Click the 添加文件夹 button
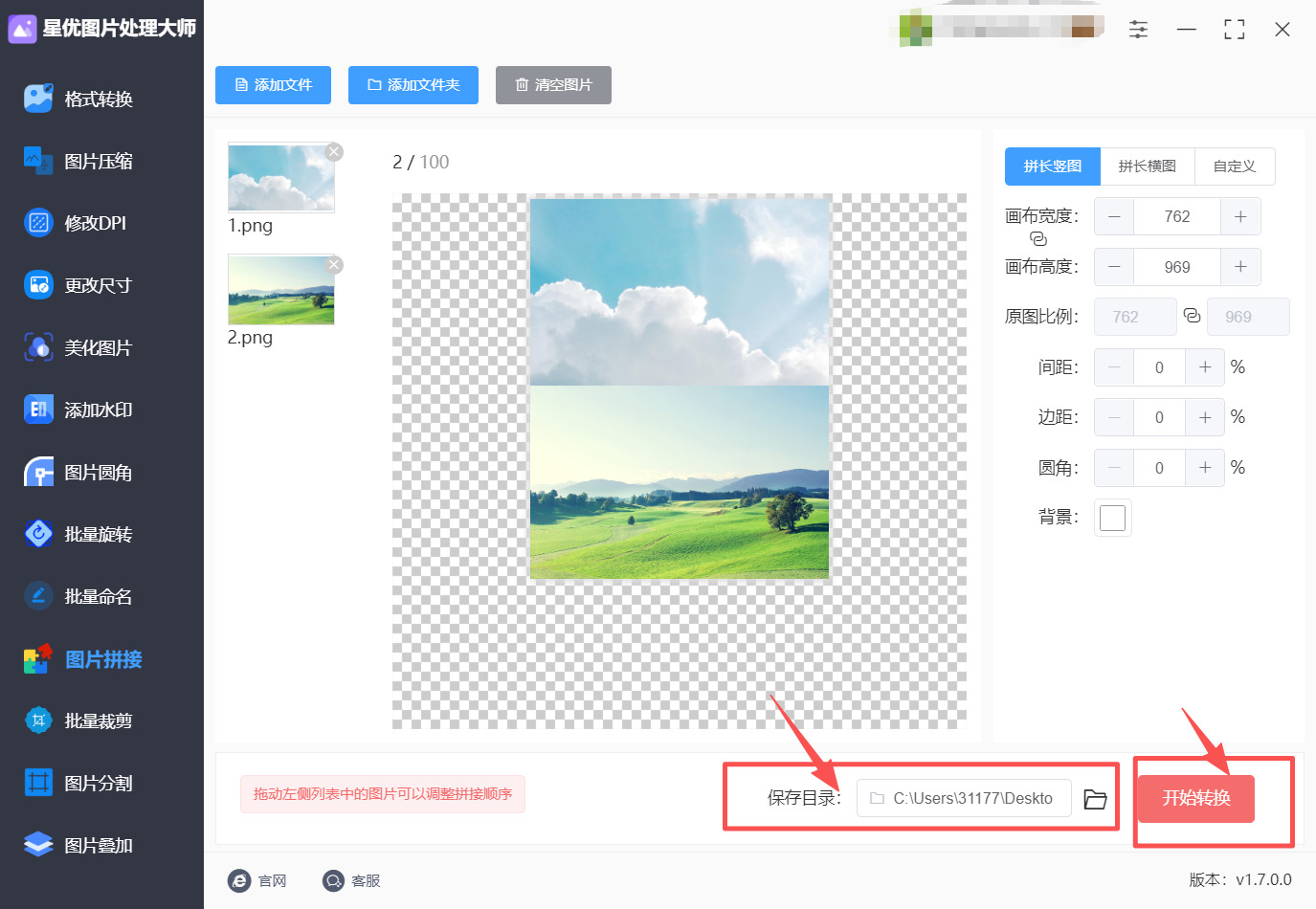The width and height of the screenshot is (1316, 909). coord(413,85)
